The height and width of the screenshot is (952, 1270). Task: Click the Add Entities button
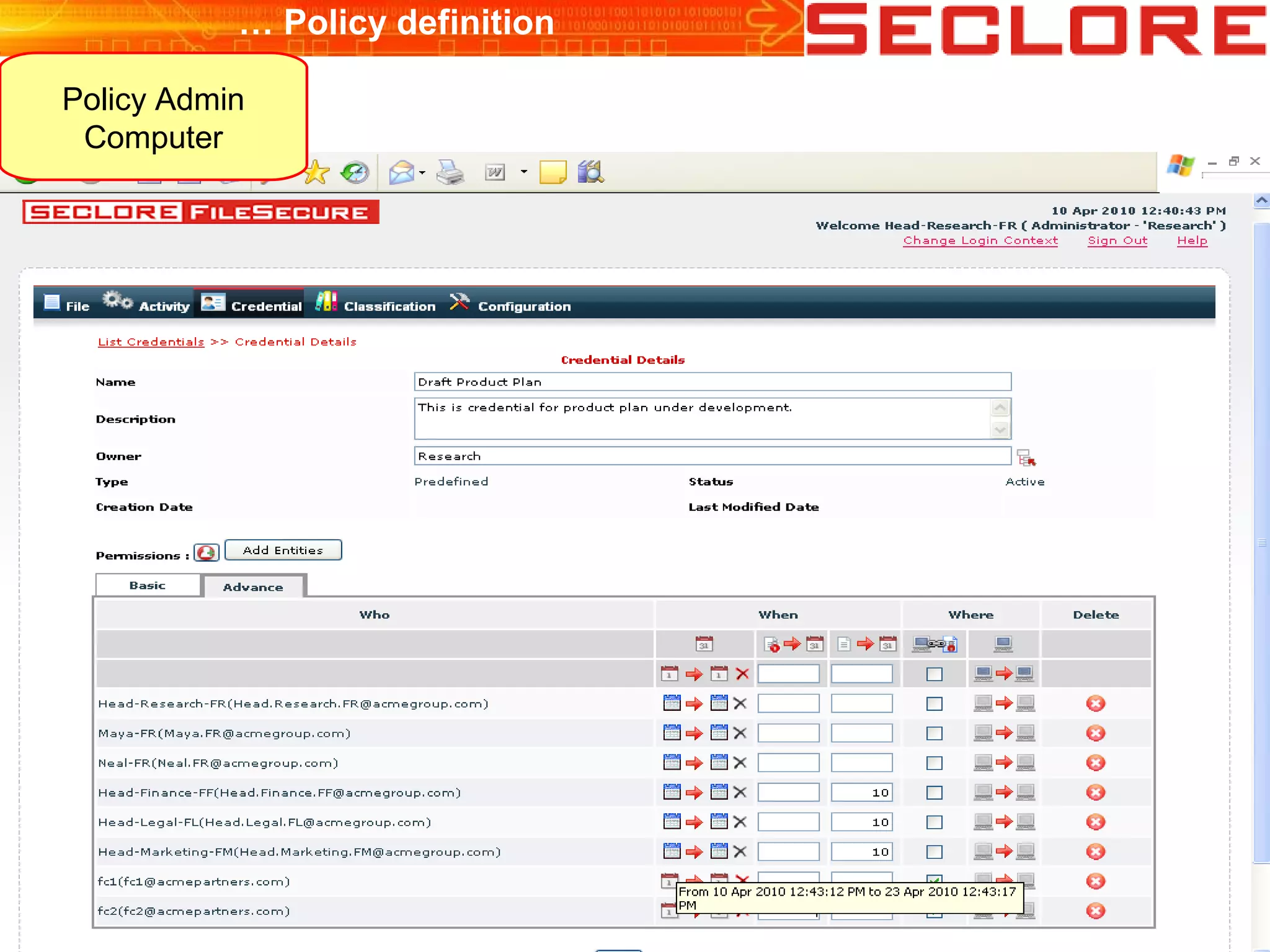(x=283, y=550)
